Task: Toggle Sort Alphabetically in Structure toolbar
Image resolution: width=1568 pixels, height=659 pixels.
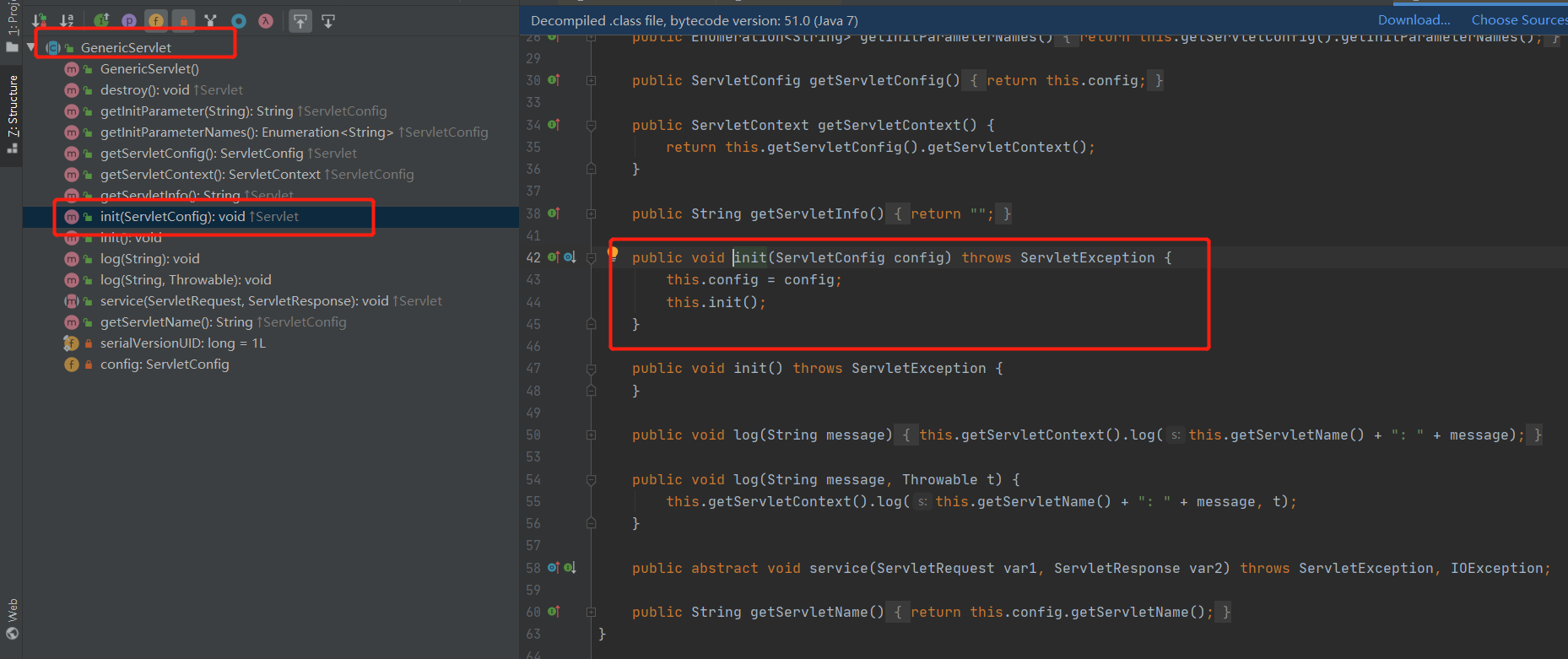Action: pos(67,20)
